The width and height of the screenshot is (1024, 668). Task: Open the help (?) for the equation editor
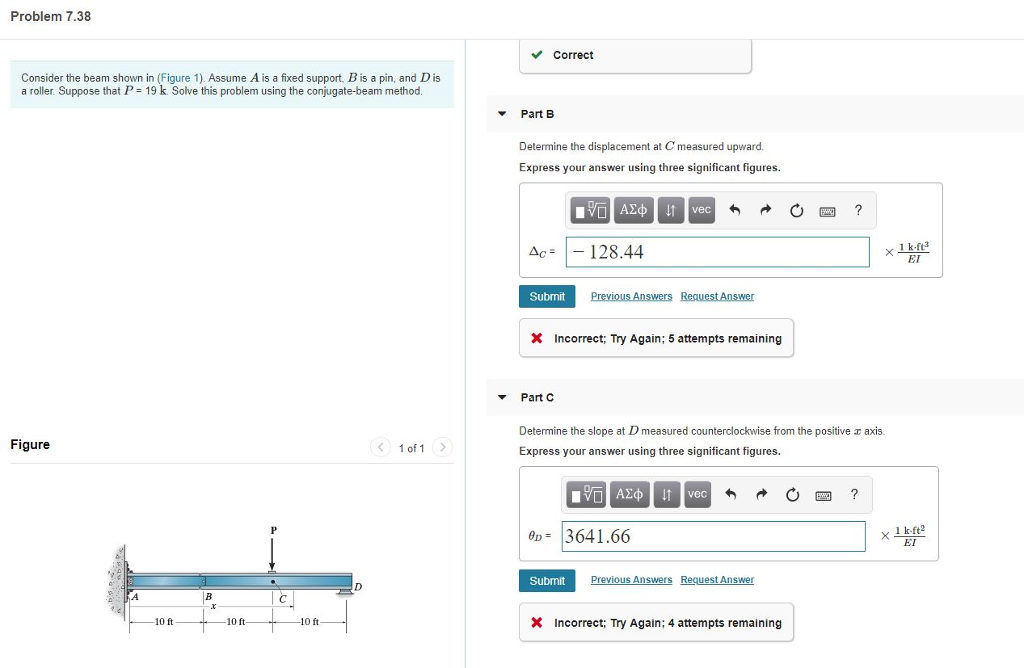pos(857,210)
